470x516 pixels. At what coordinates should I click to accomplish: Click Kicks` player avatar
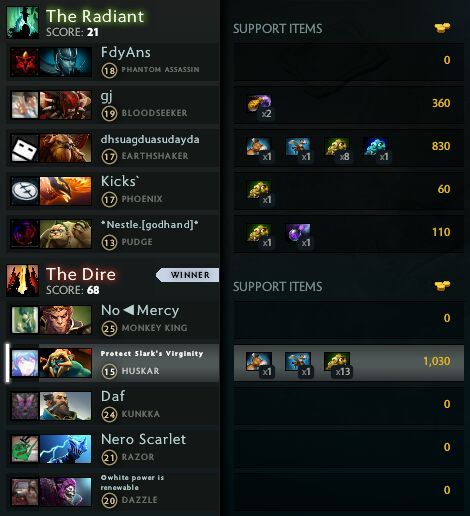tap(24, 191)
